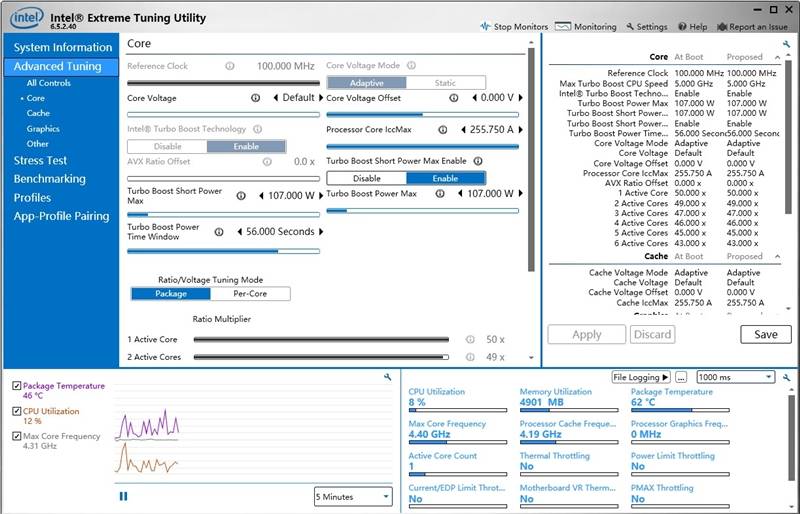Open the Stress Test section
The image size is (800, 514).
click(40, 160)
